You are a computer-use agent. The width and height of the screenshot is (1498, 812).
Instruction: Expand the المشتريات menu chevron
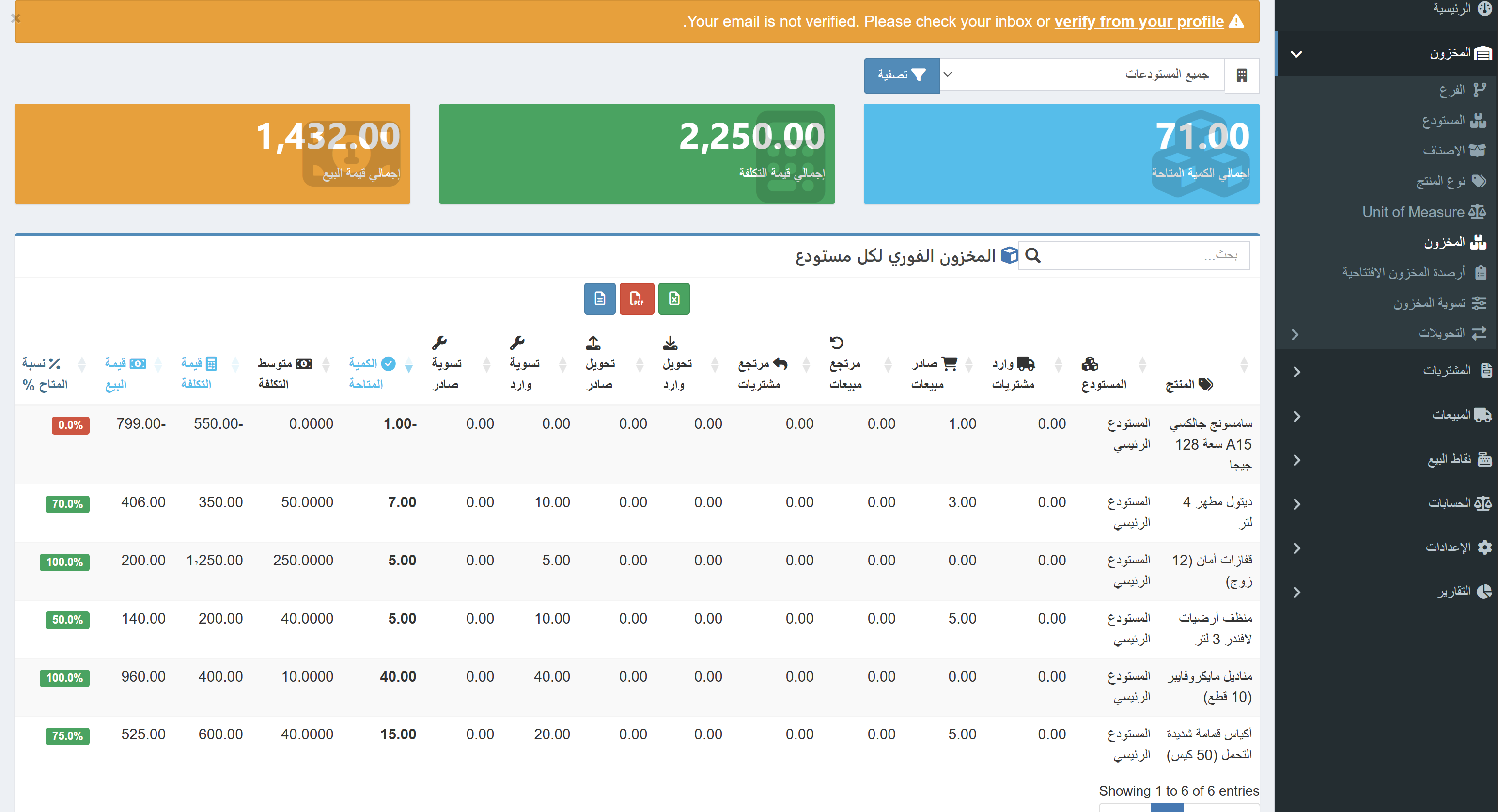[x=1297, y=372]
